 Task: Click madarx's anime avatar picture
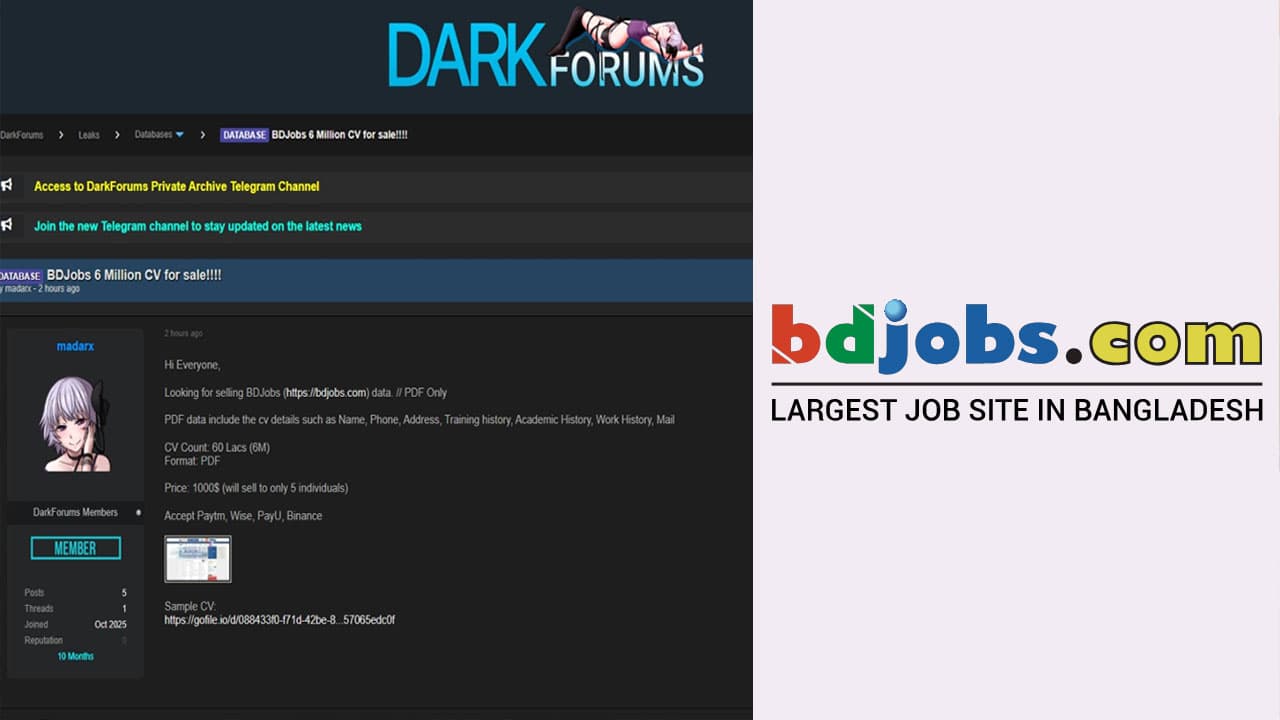(x=75, y=424)
